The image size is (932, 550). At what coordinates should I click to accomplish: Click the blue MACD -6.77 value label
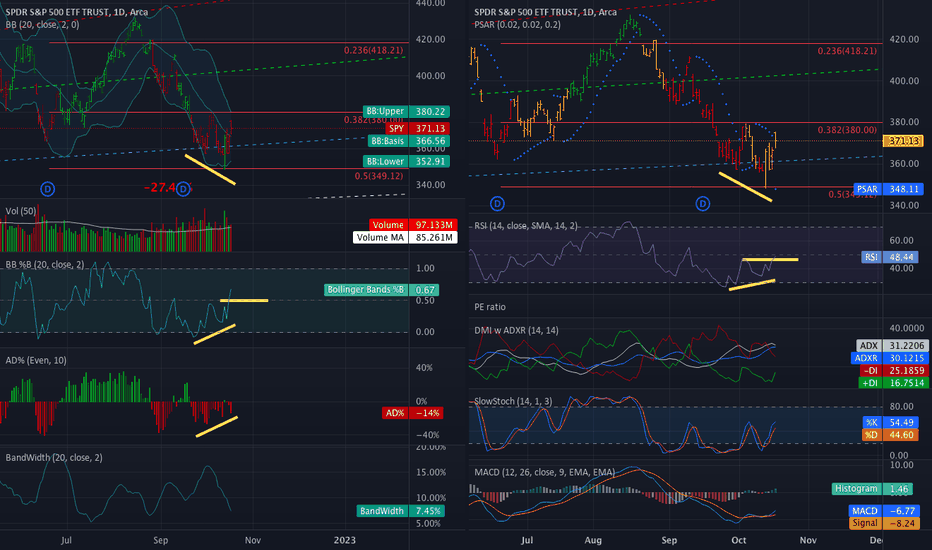tap(884, 511)
